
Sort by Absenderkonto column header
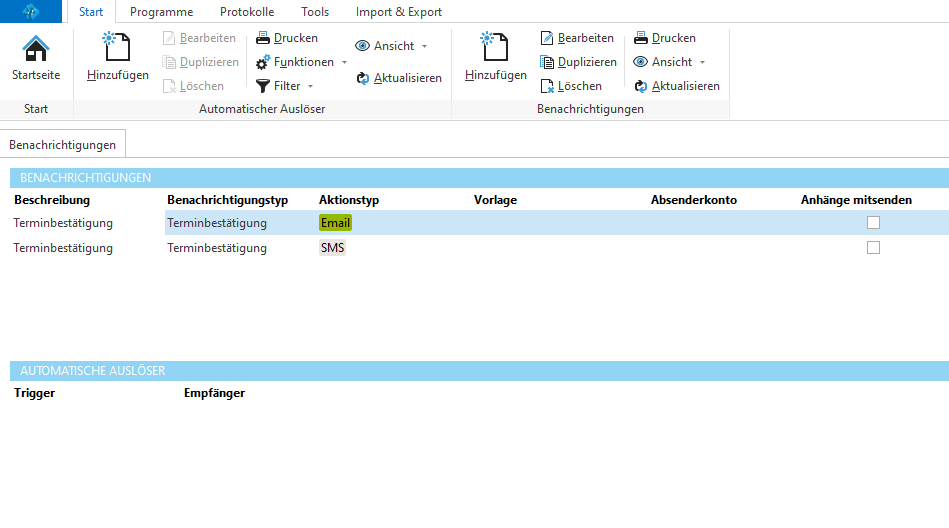(x=694, y=200)
